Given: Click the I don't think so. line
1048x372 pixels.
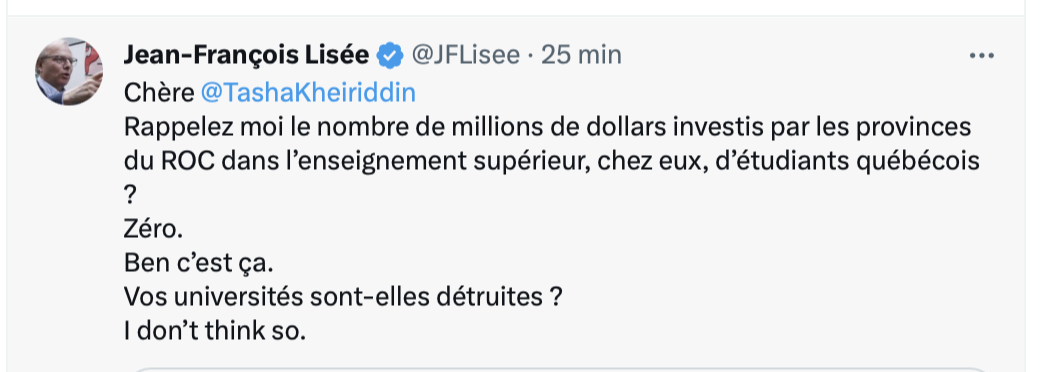Looking at the screenshot, I should click(215, 332).
